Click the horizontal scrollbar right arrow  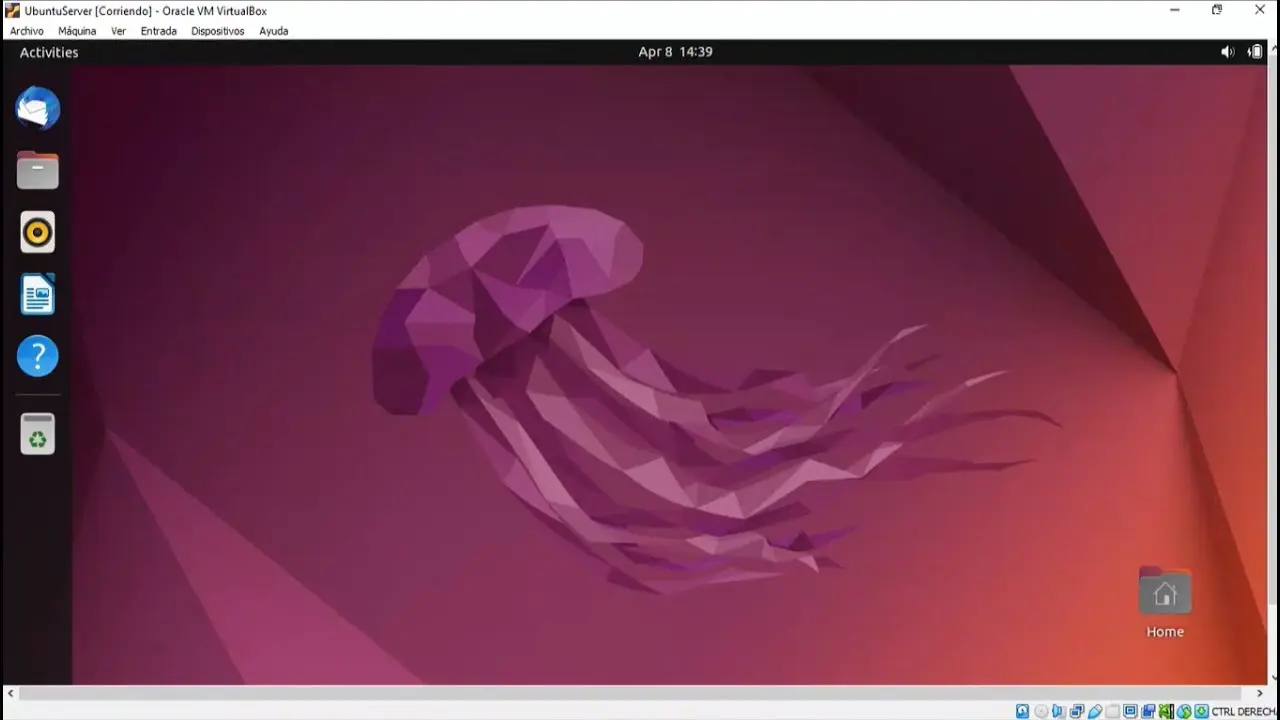coord(1260,693)
